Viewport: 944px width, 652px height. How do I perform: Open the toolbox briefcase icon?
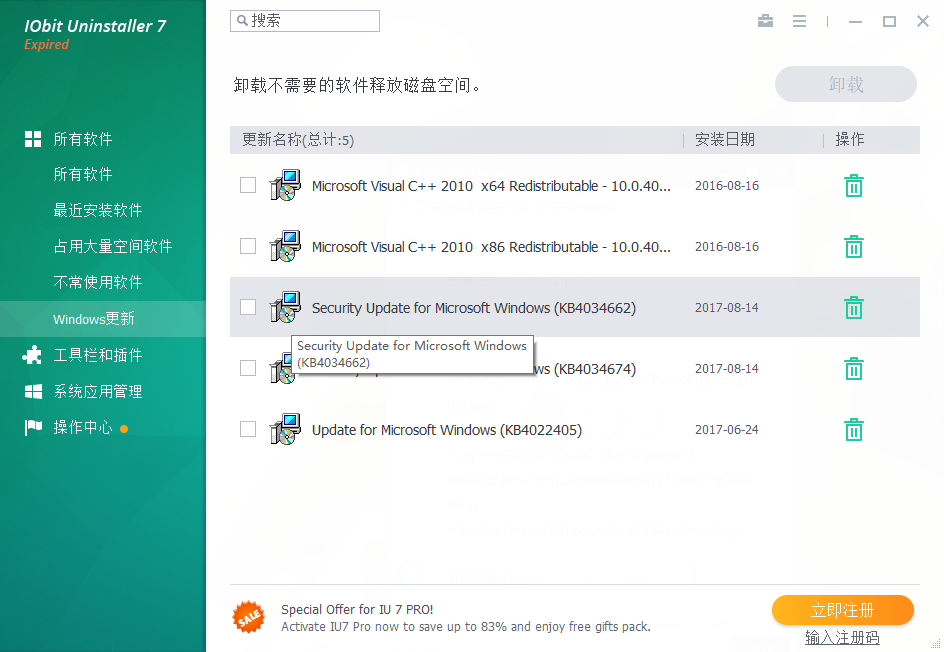(765, 21)
